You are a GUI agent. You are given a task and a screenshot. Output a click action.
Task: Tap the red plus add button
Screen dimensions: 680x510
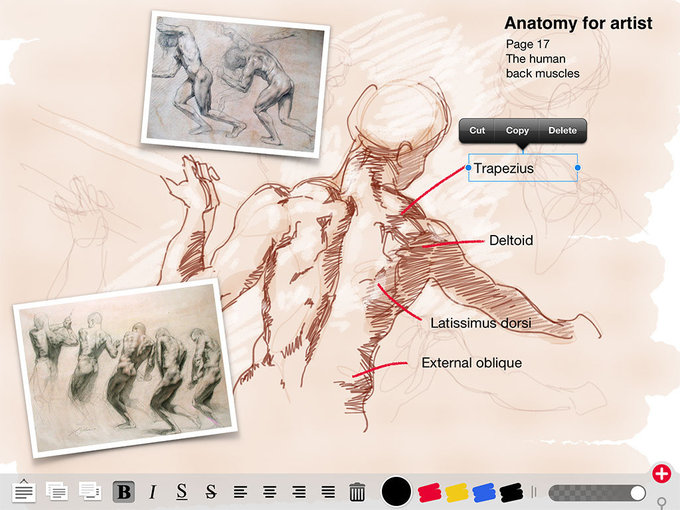tap(662, 474)
